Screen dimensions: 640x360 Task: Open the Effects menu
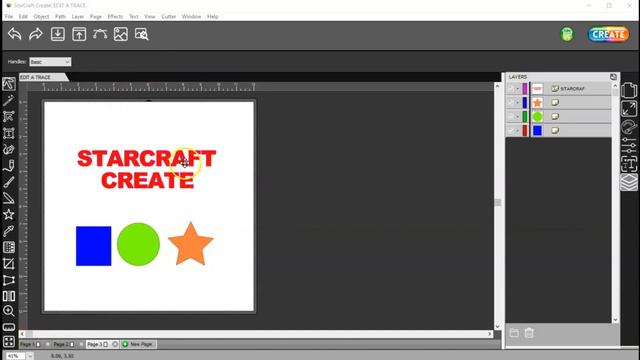pyautogui.click(x=115, y=16)
